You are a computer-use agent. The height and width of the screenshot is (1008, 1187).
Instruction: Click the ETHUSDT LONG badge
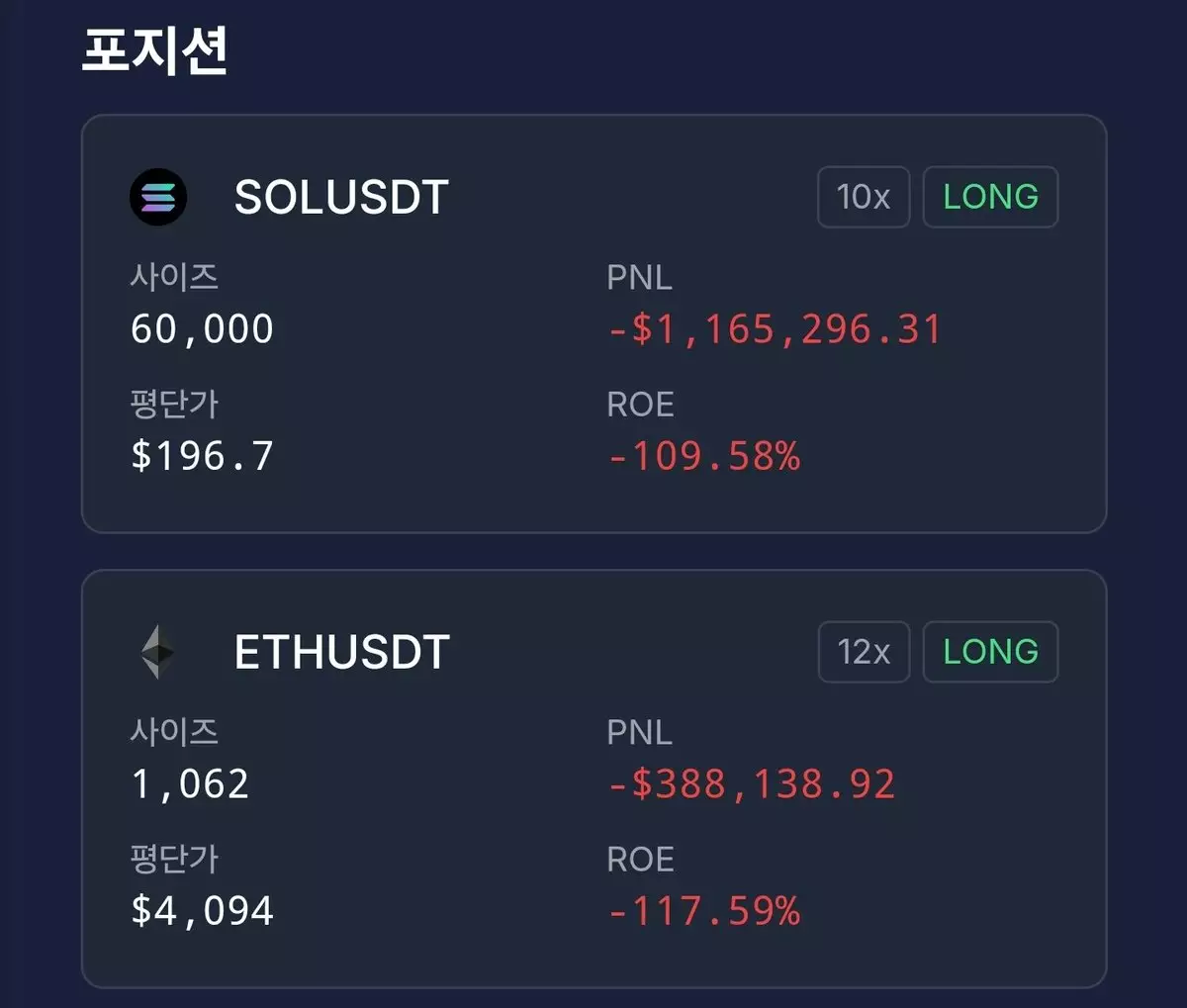pyautogui.click(x=990, y=652)
